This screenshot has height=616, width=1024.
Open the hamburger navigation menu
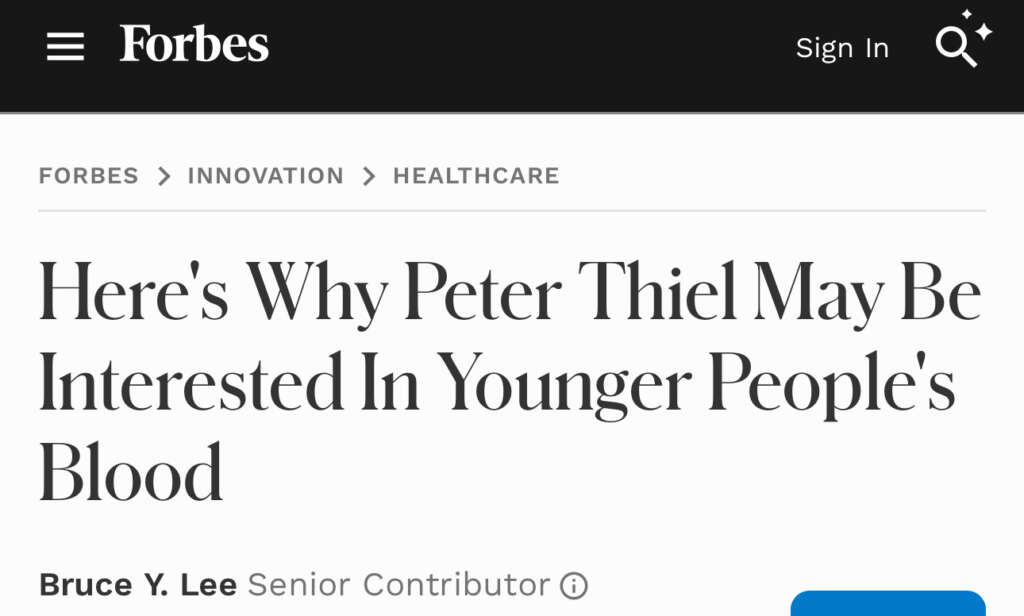pos(65,47)
